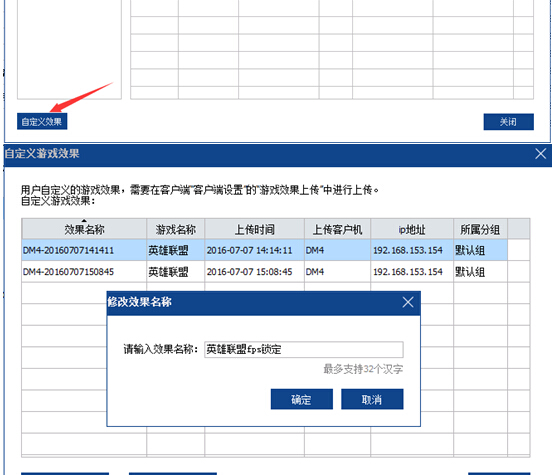
Task: Focus the 请输入效果名称 input field
Action: point(304,350)
